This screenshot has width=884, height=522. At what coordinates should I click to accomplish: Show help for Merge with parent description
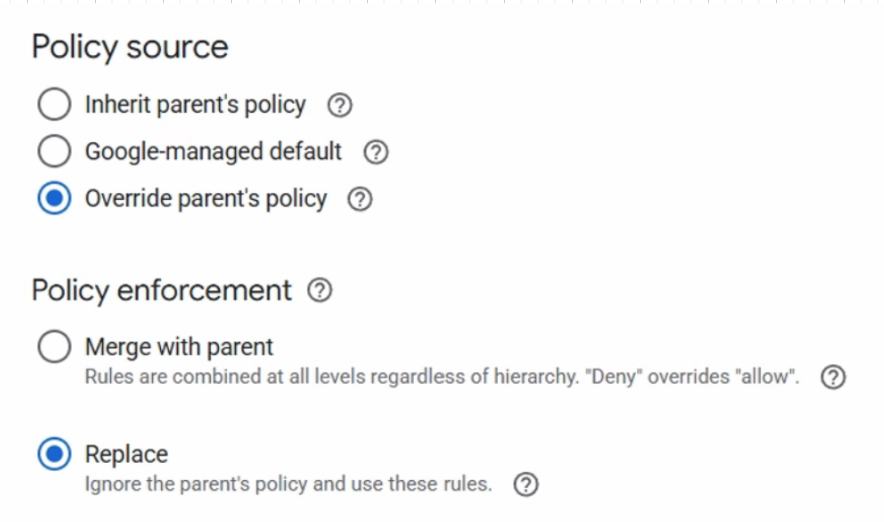click(833, 377)
